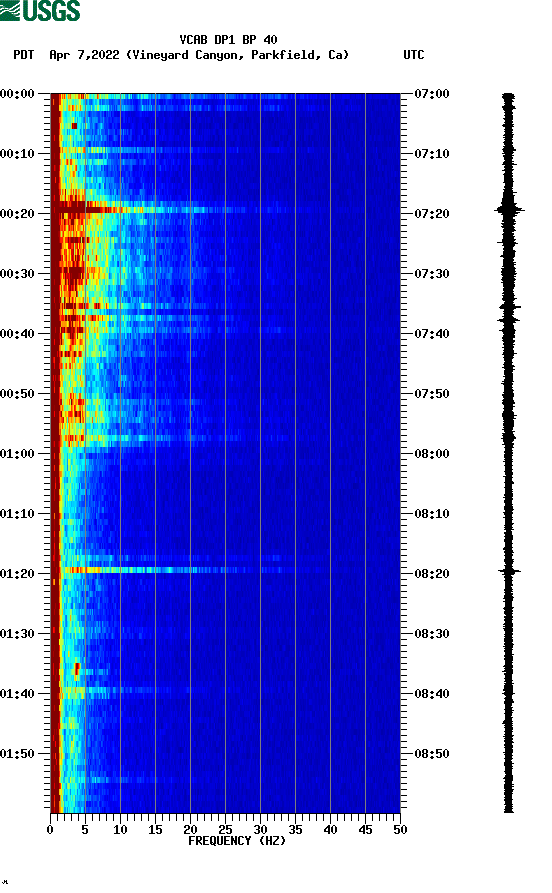The width and height of the screenshot is (552, 893).
Task: Click the 00:10 PDT time label
Action: [17, 153]
